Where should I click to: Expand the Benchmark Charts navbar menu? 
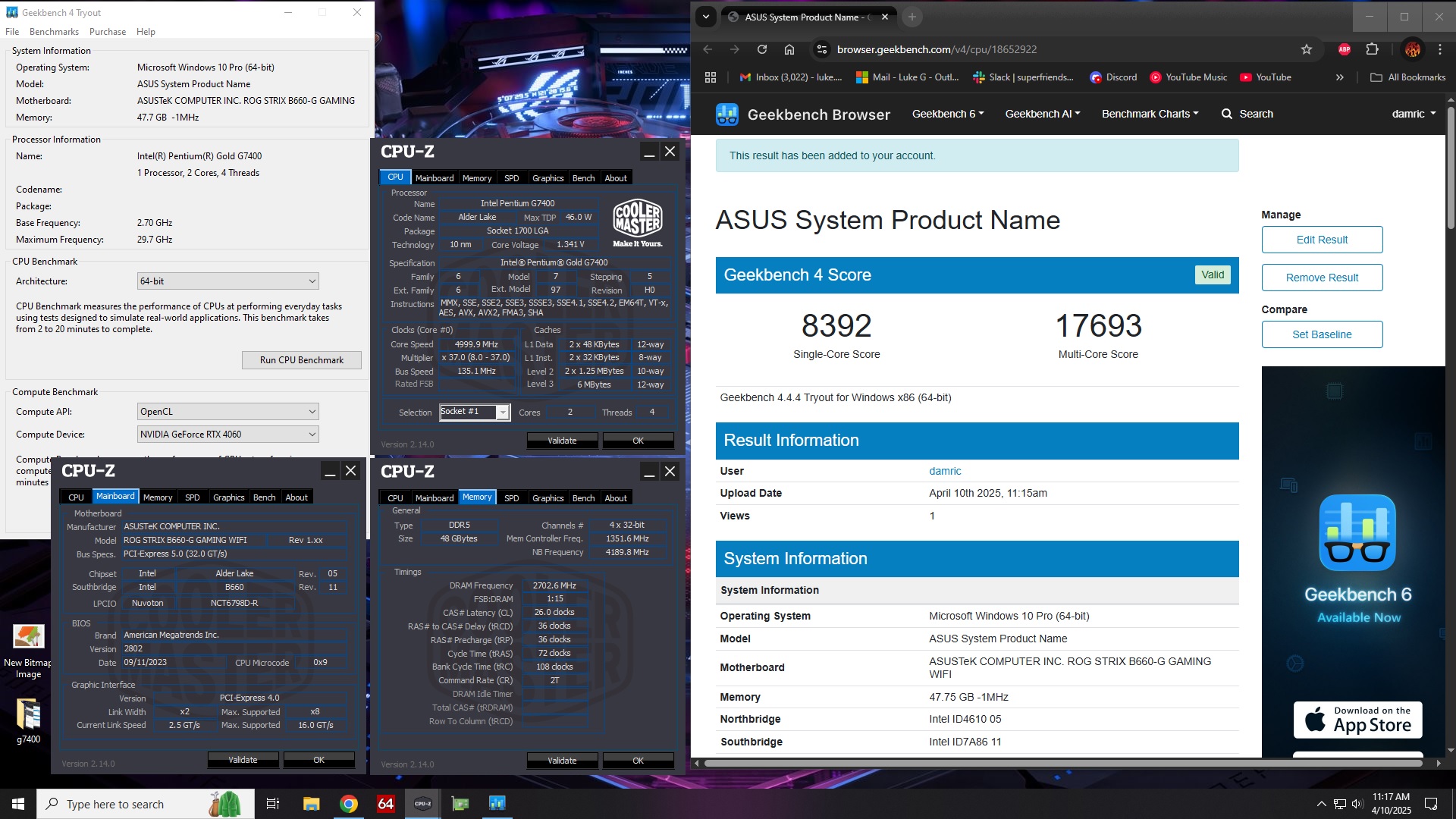tap(1150, 114)
